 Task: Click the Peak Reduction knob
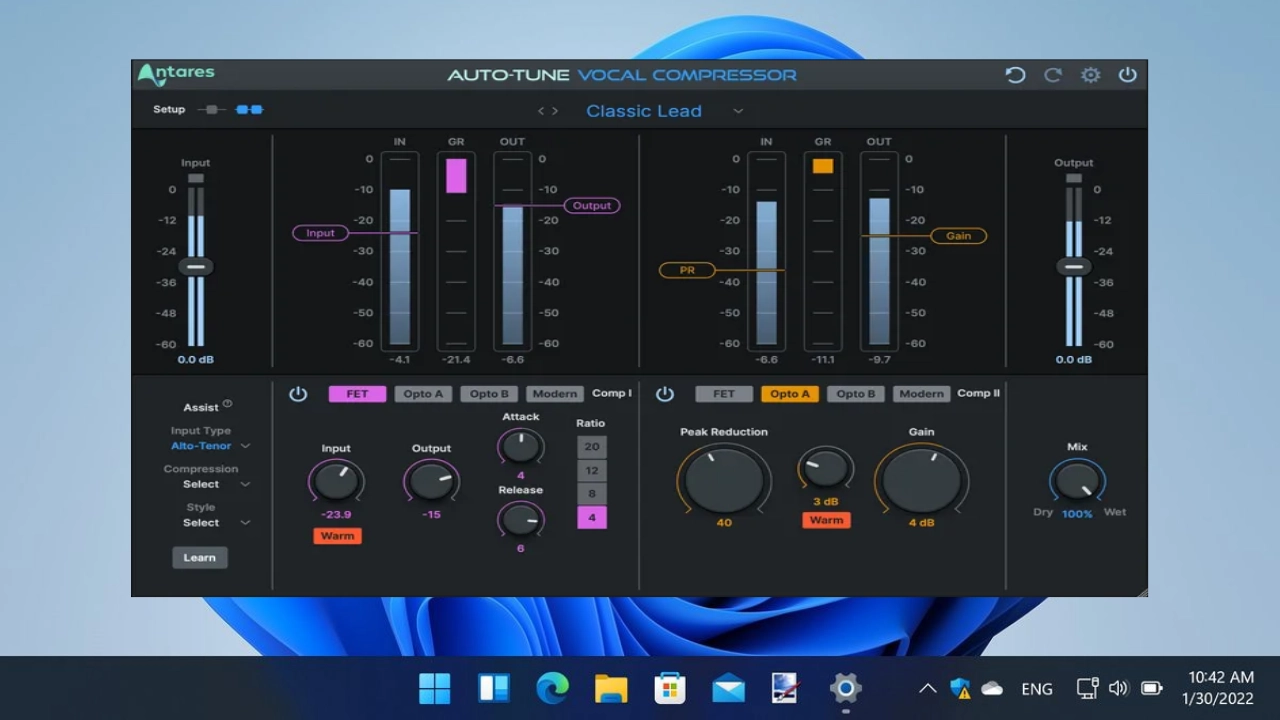(724, 479)
